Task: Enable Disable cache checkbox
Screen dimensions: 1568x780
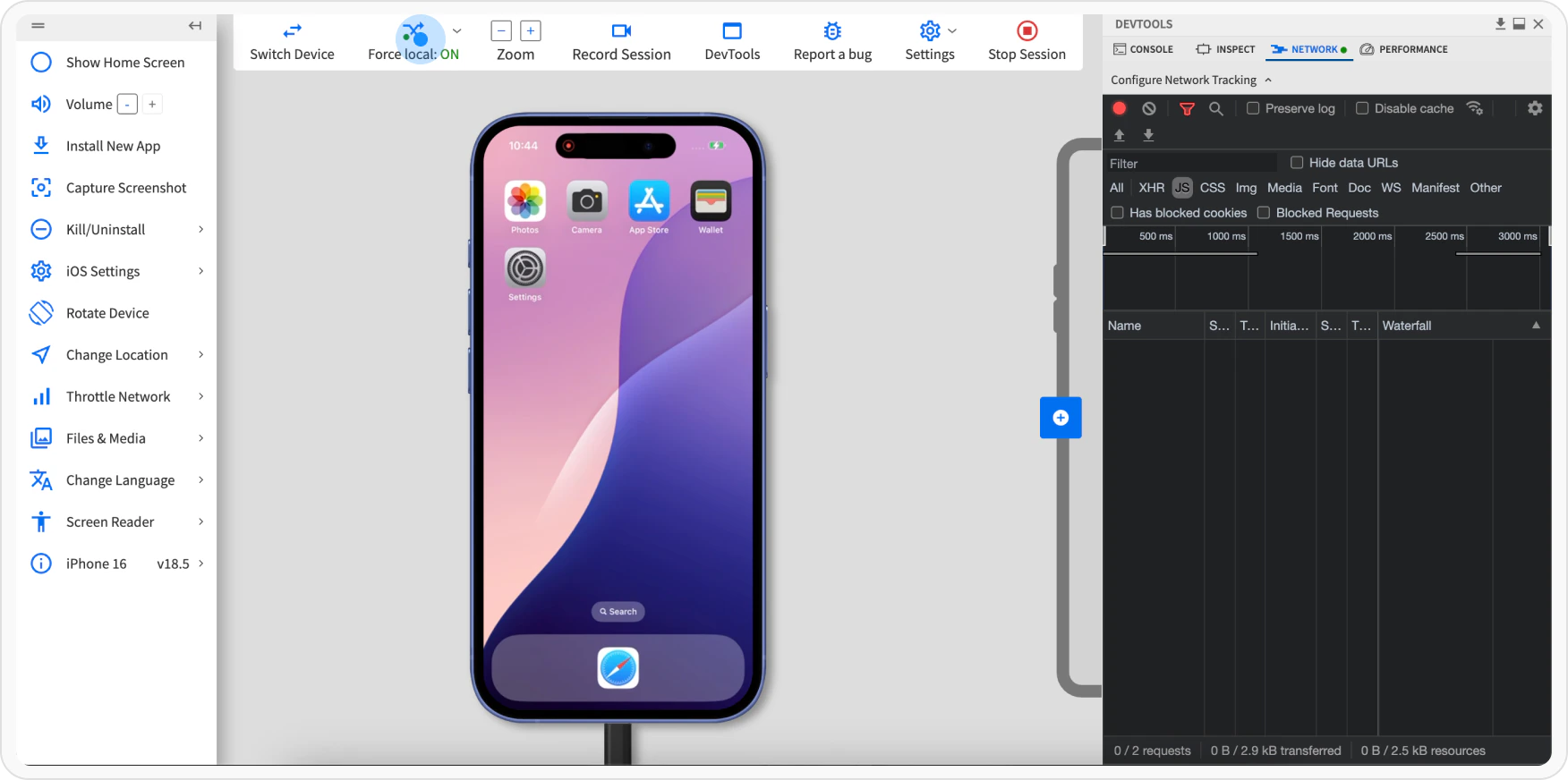Action: coord(1362,108)
